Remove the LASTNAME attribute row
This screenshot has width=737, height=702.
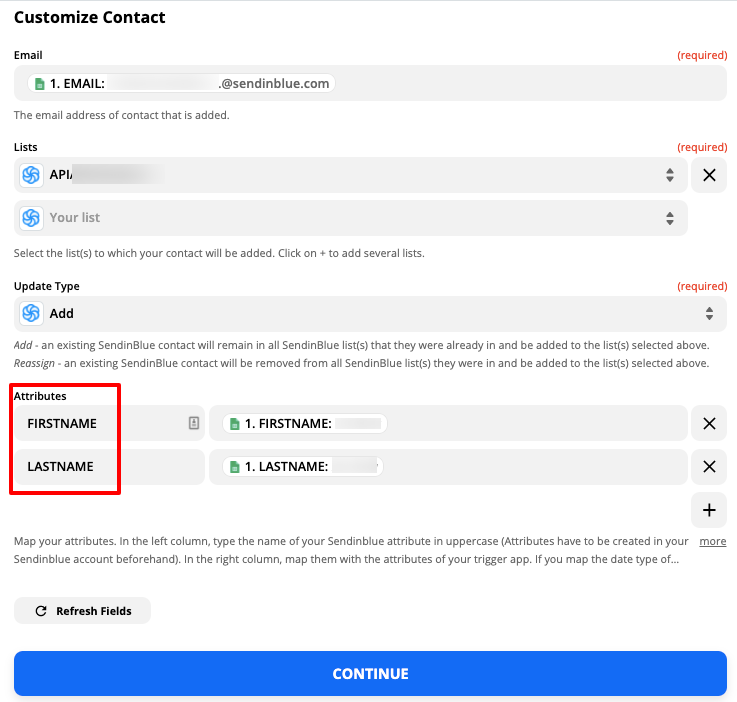[709, 467]
